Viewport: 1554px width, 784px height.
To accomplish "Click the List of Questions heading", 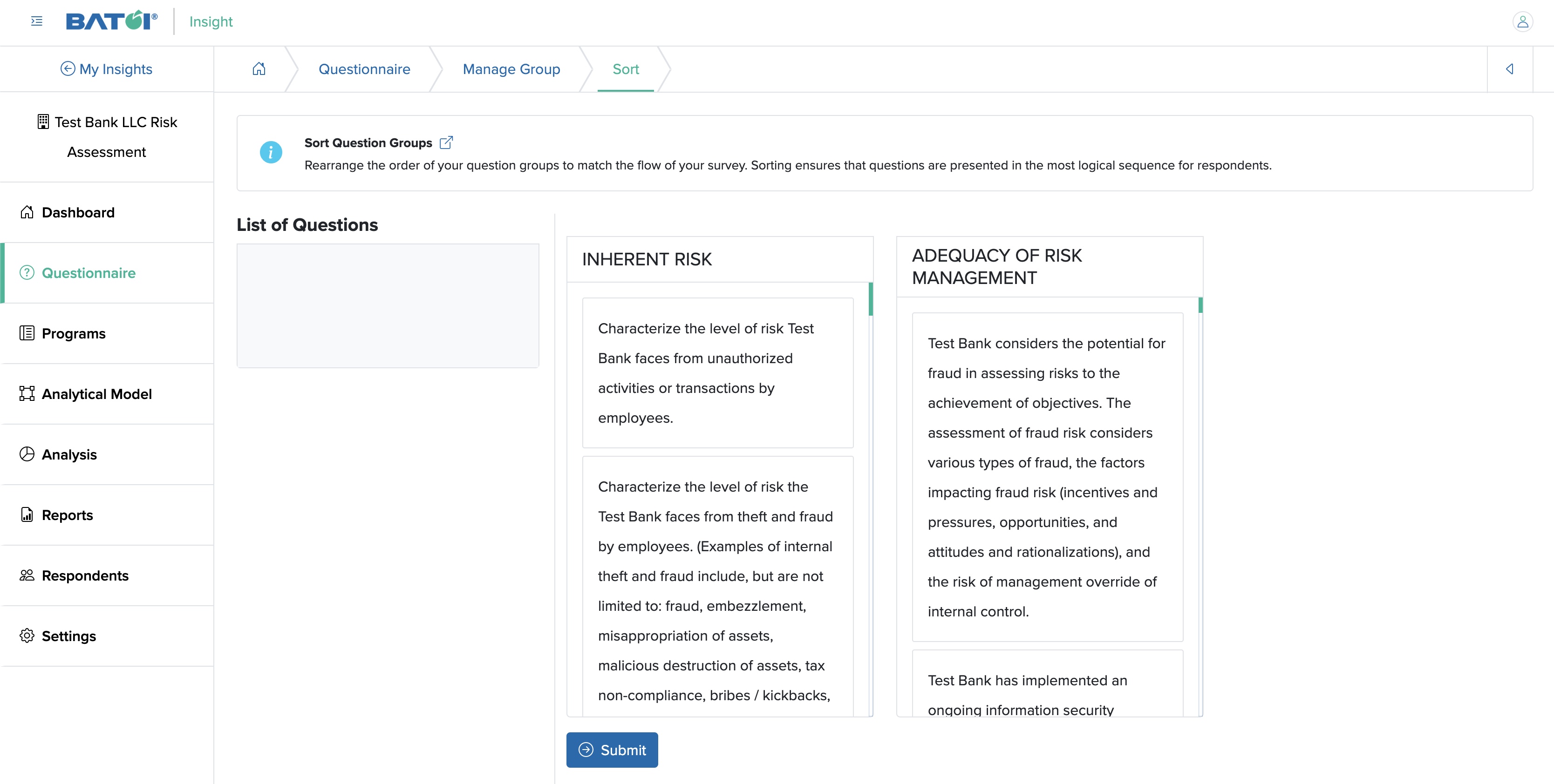I will (307, 225).
